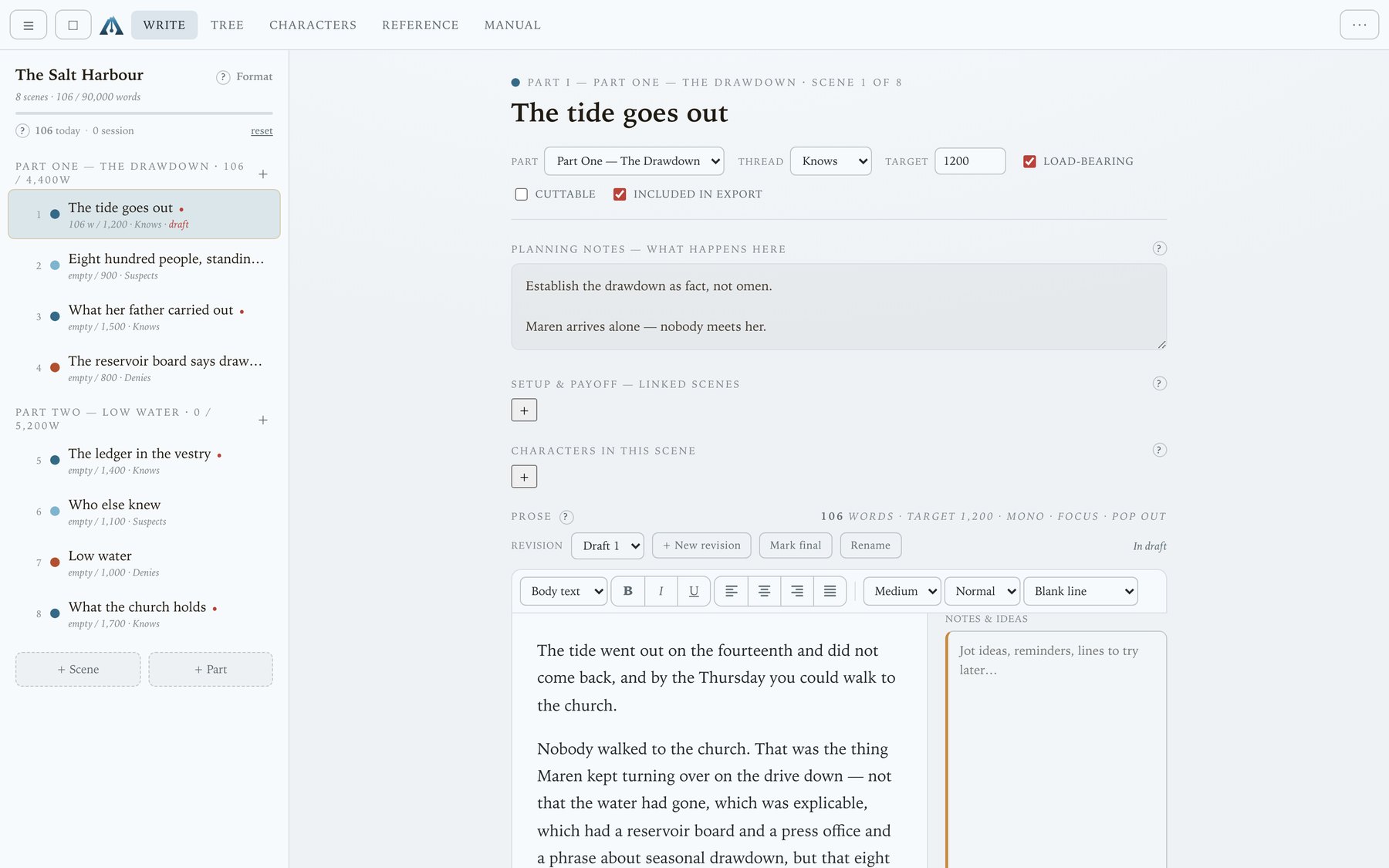Select scene 'What her father carried out'
This screenshot has height=868, width=1389.
144,316
